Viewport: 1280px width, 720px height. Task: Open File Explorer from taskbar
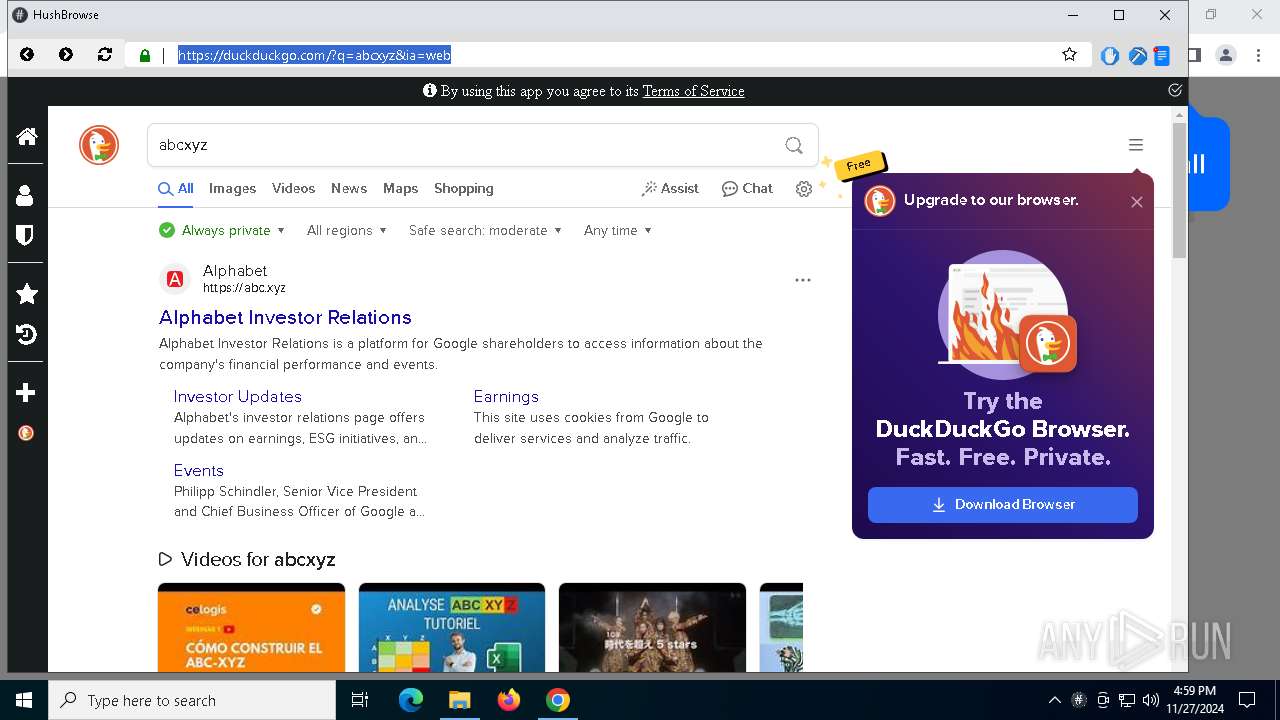point(459,700)
